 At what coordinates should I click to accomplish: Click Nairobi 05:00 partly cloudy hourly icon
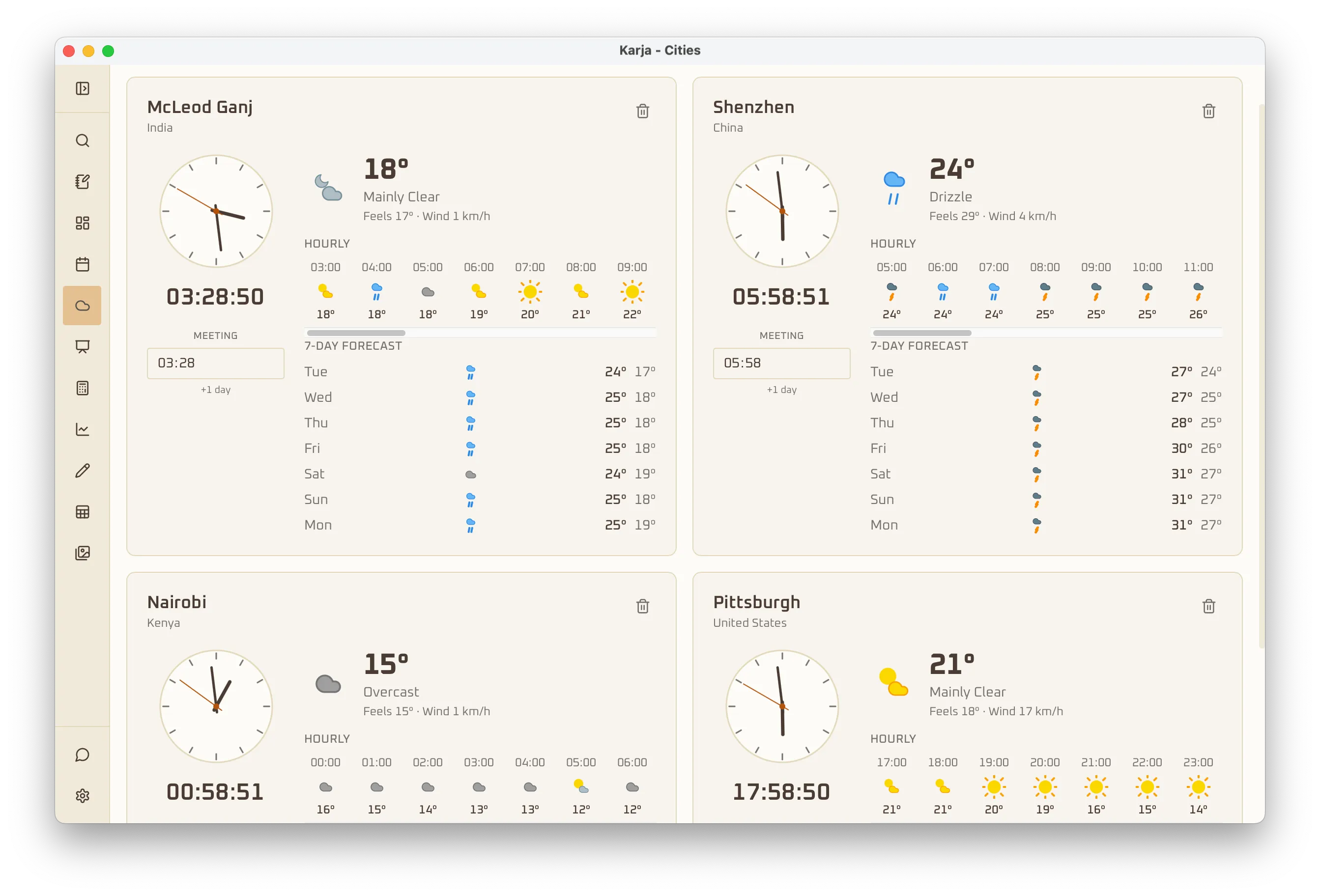pyautogui.click(x=581, y=787)
